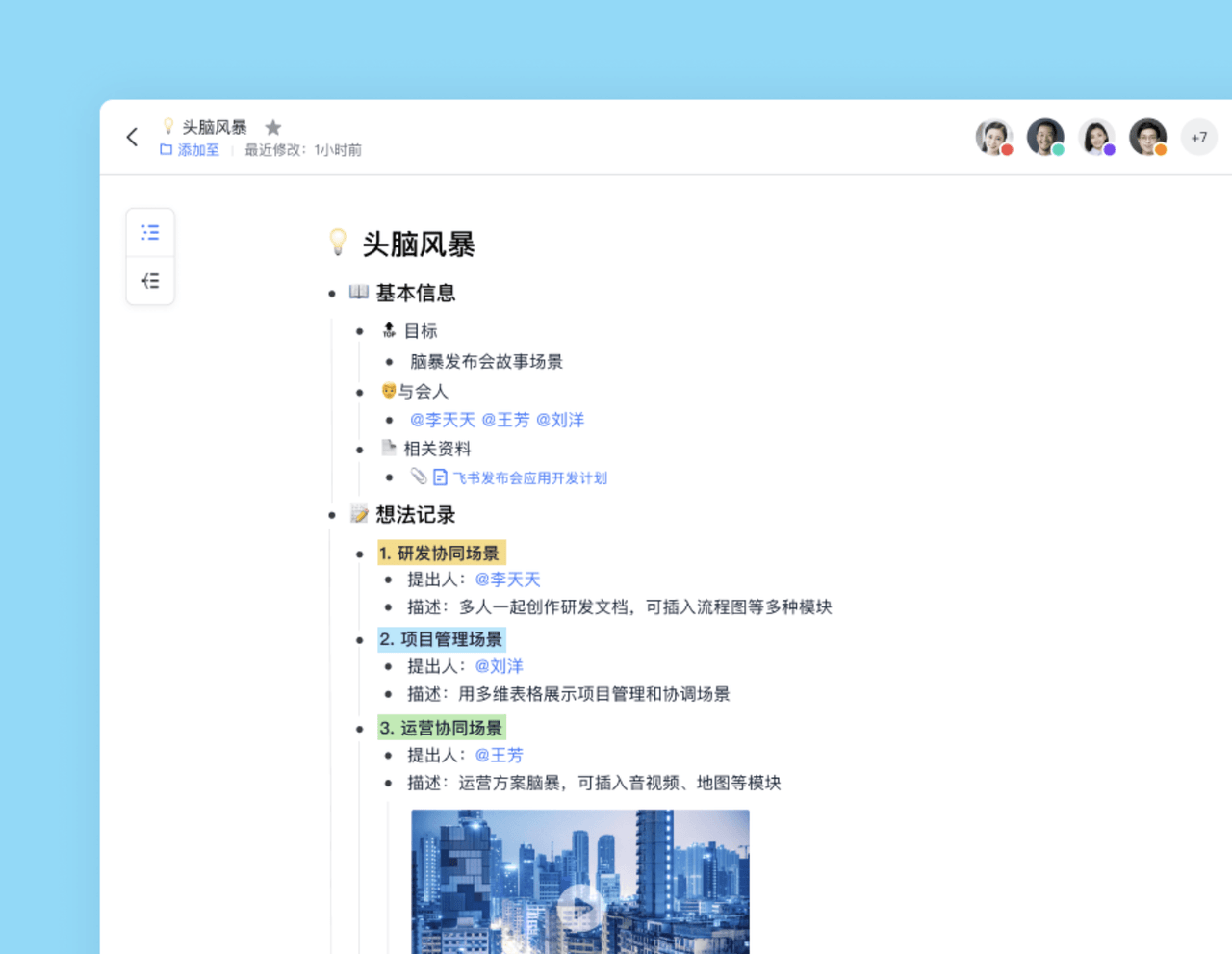Click the 头脑风暴 document title heading

(418, 245)
